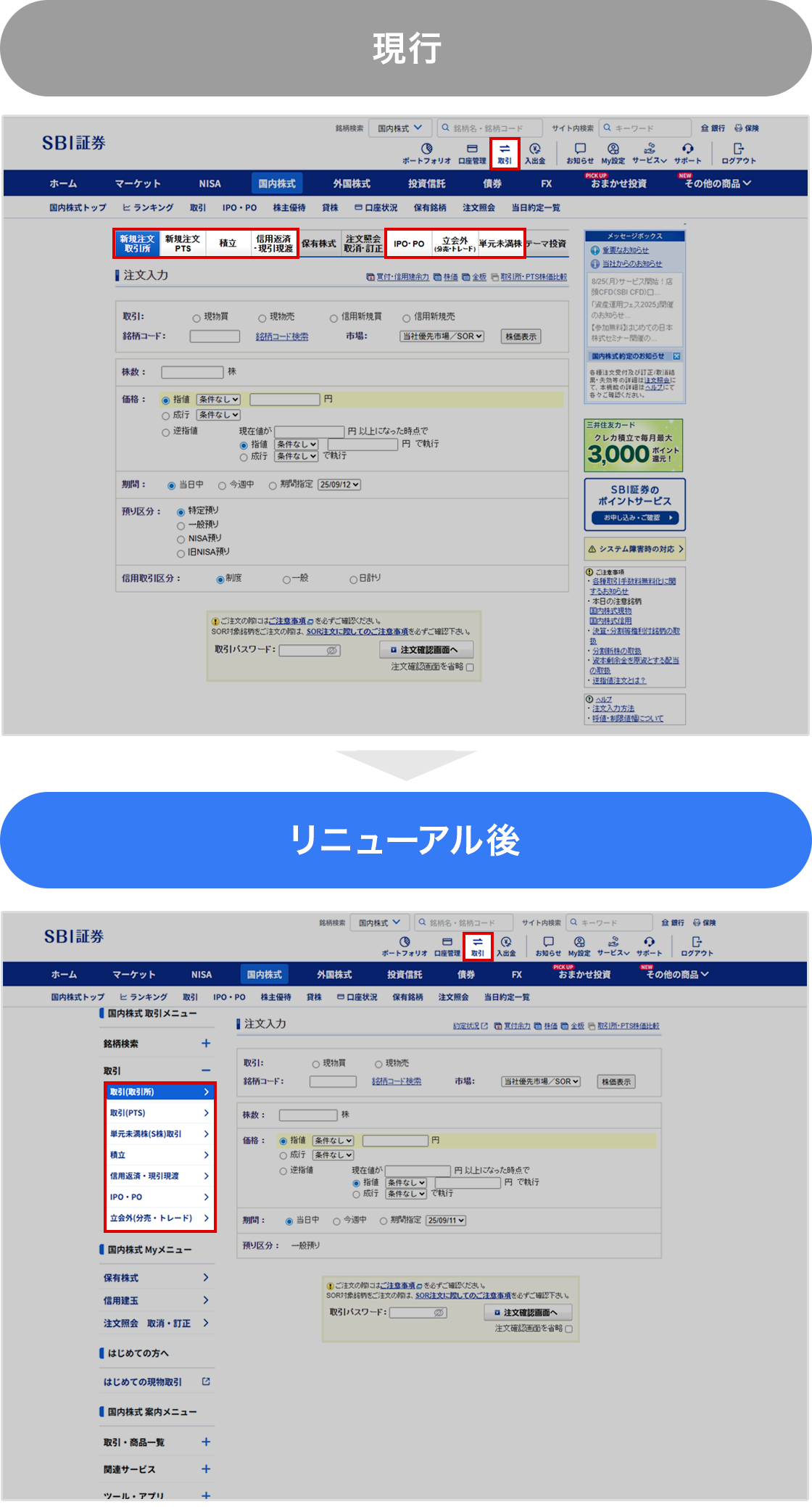Click 注文確認画面へ button in 現行 screen
This screenshot has height=1507, width=812.
coord(427,650)
